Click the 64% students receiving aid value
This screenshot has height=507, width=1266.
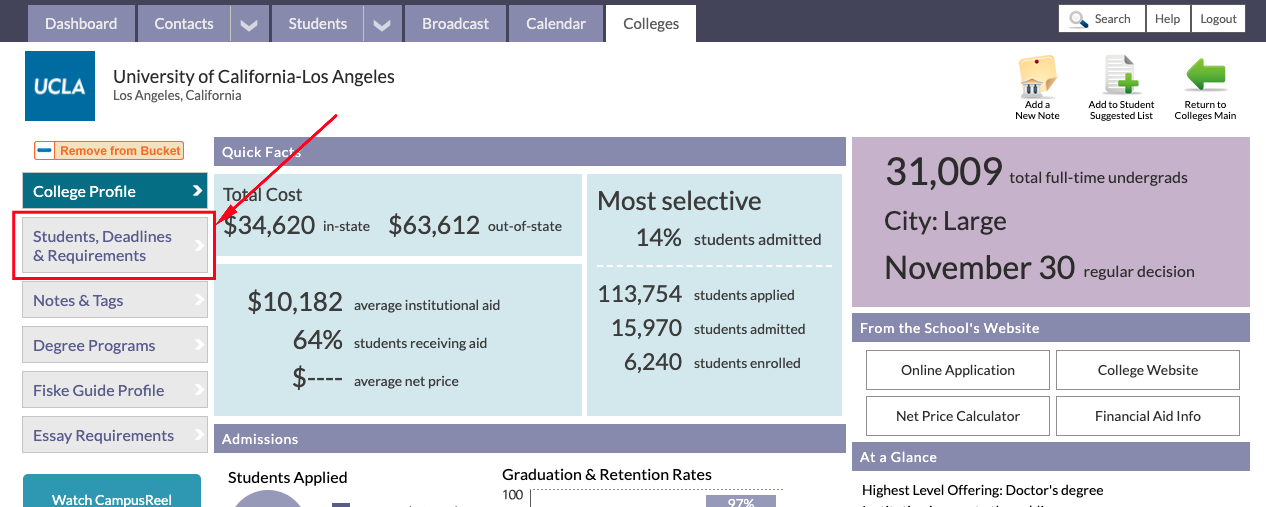(390, 341)
